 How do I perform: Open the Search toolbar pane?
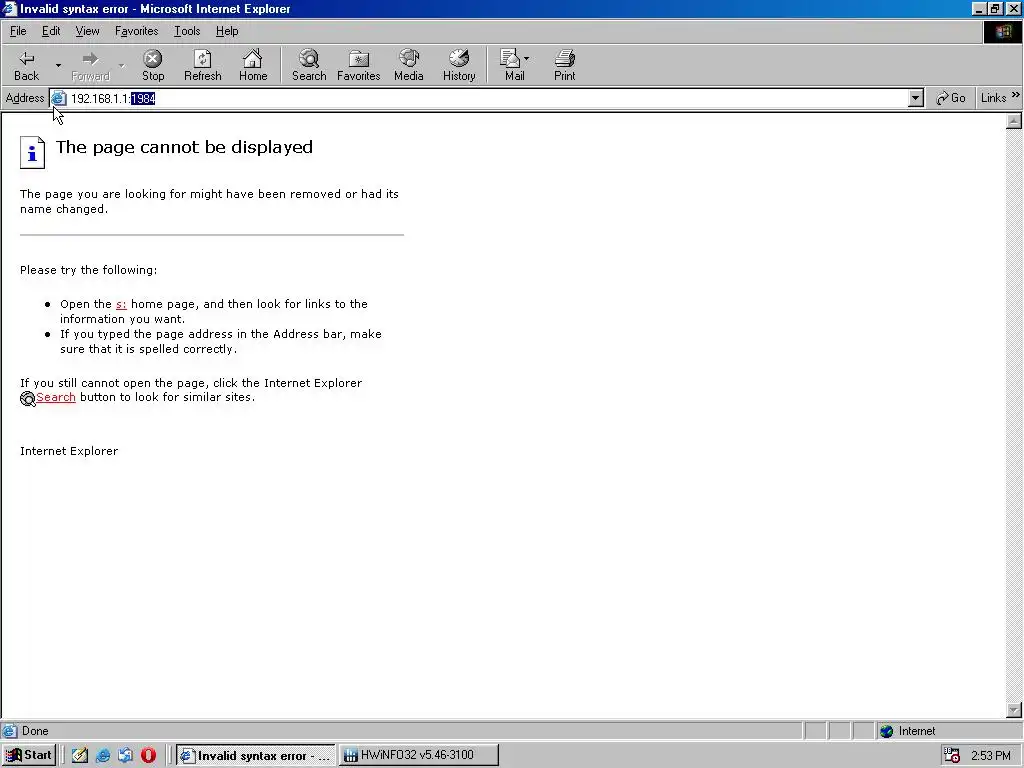click(309, 65)
